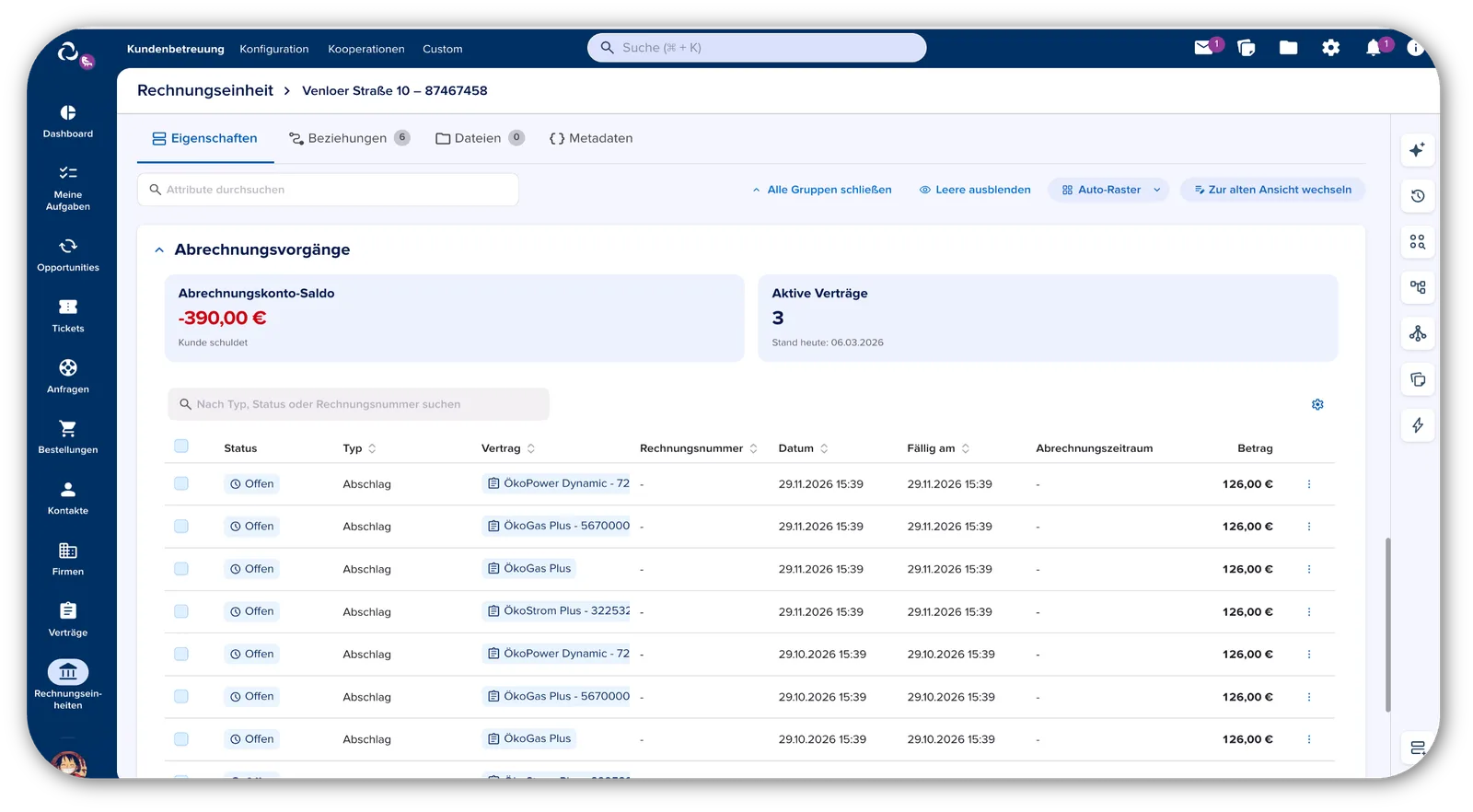
Task: Open settings gear in header
Action: pos(1331,48)
